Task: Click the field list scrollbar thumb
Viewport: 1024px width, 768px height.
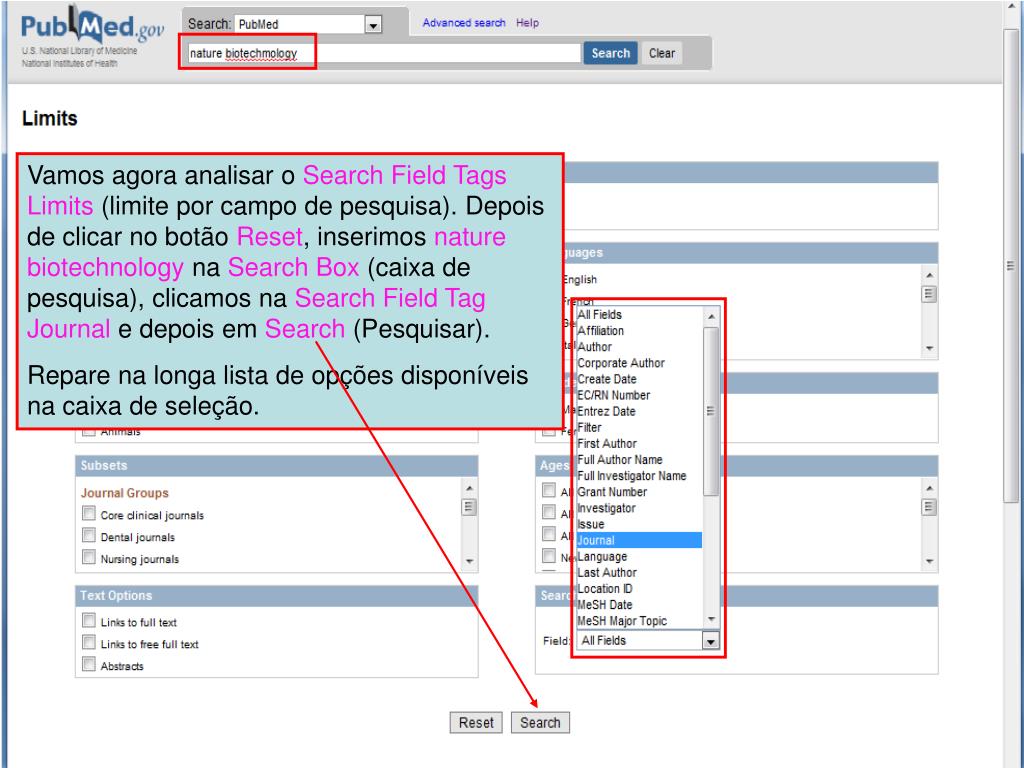Action: (711, 411)
